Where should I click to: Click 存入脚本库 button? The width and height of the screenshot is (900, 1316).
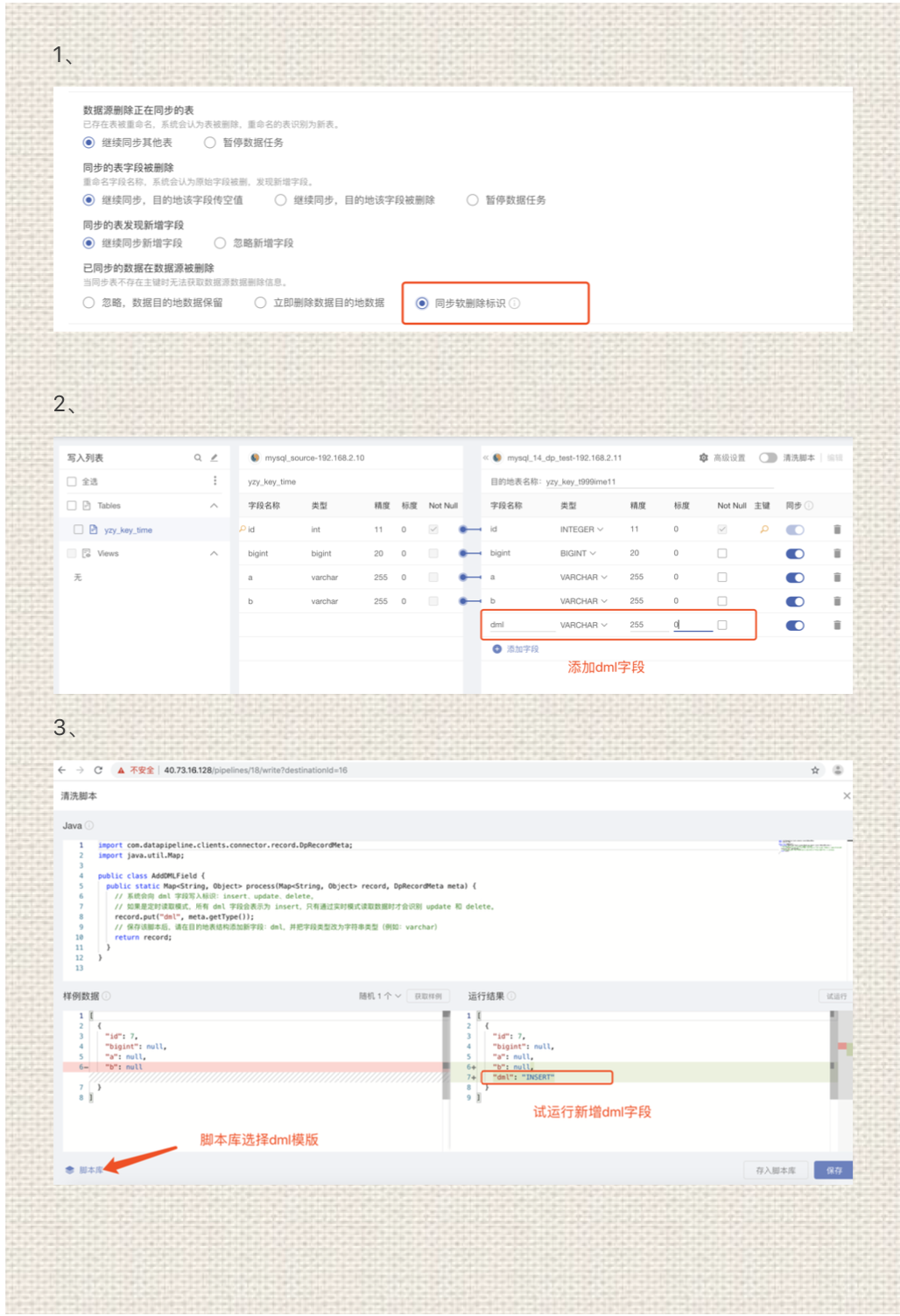[x=776, y=1170]
